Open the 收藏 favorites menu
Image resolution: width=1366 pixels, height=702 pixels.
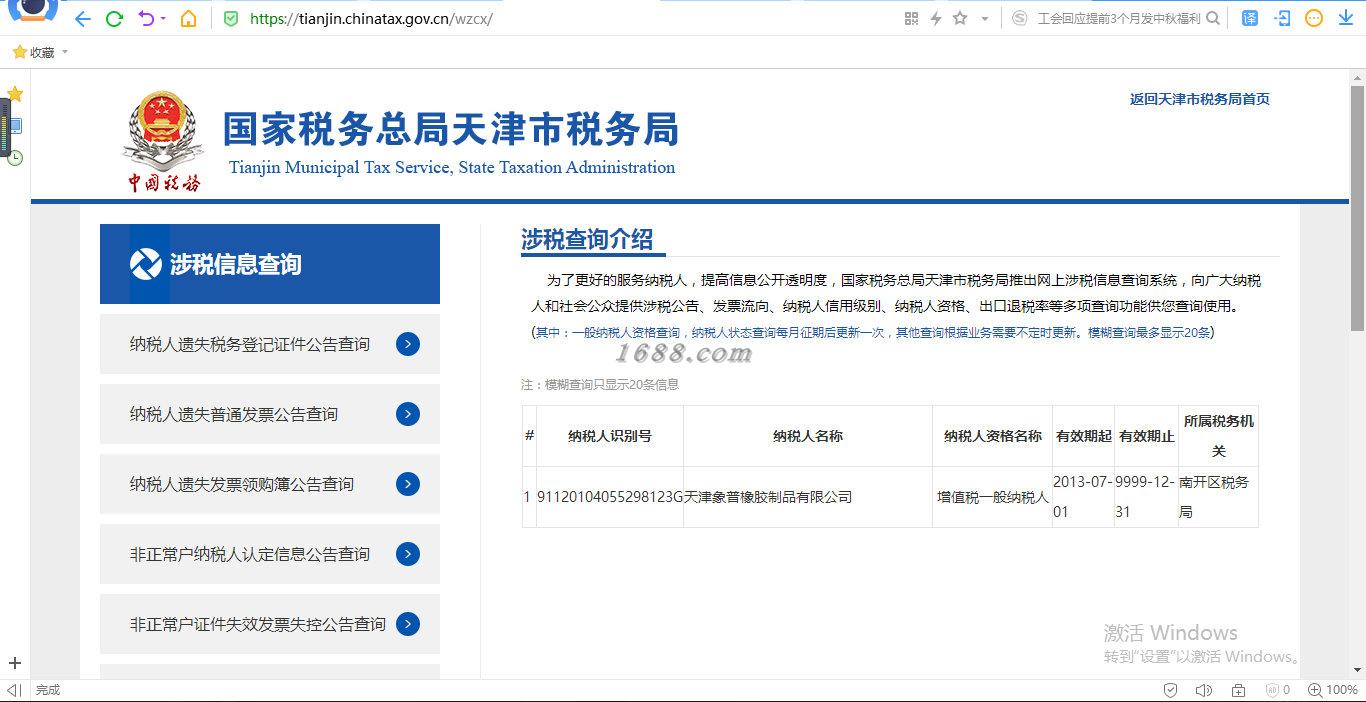(x=34, y=52)
